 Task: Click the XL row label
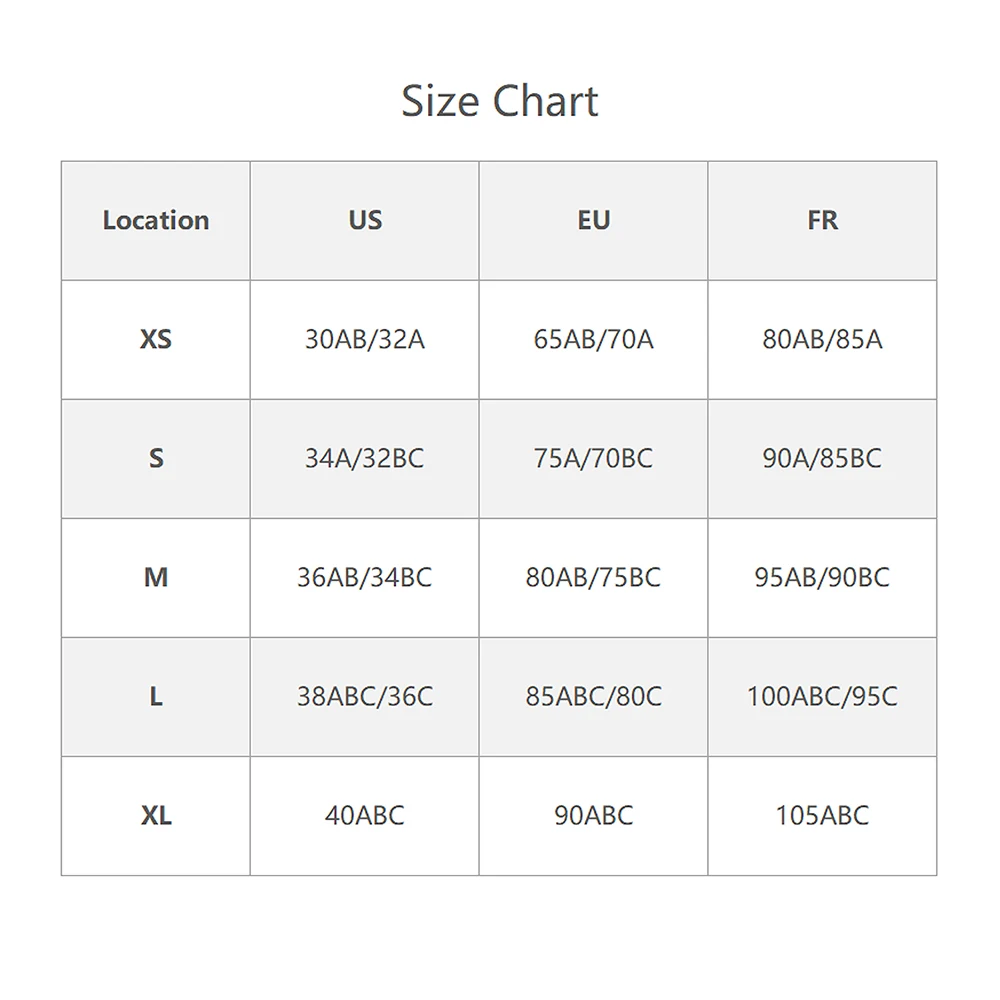click(156, 815)
